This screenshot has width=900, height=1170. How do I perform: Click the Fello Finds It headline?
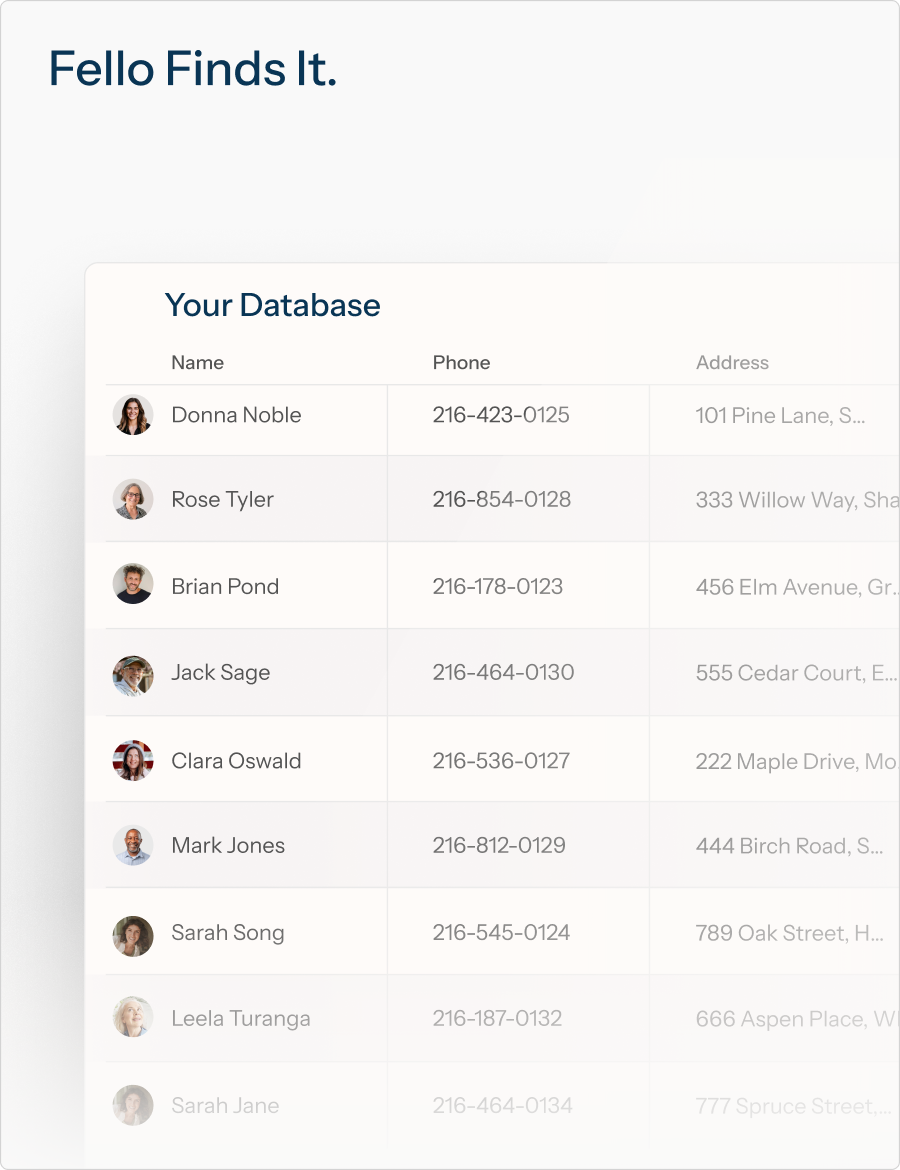pyautogui.click(x=193, y=69)
